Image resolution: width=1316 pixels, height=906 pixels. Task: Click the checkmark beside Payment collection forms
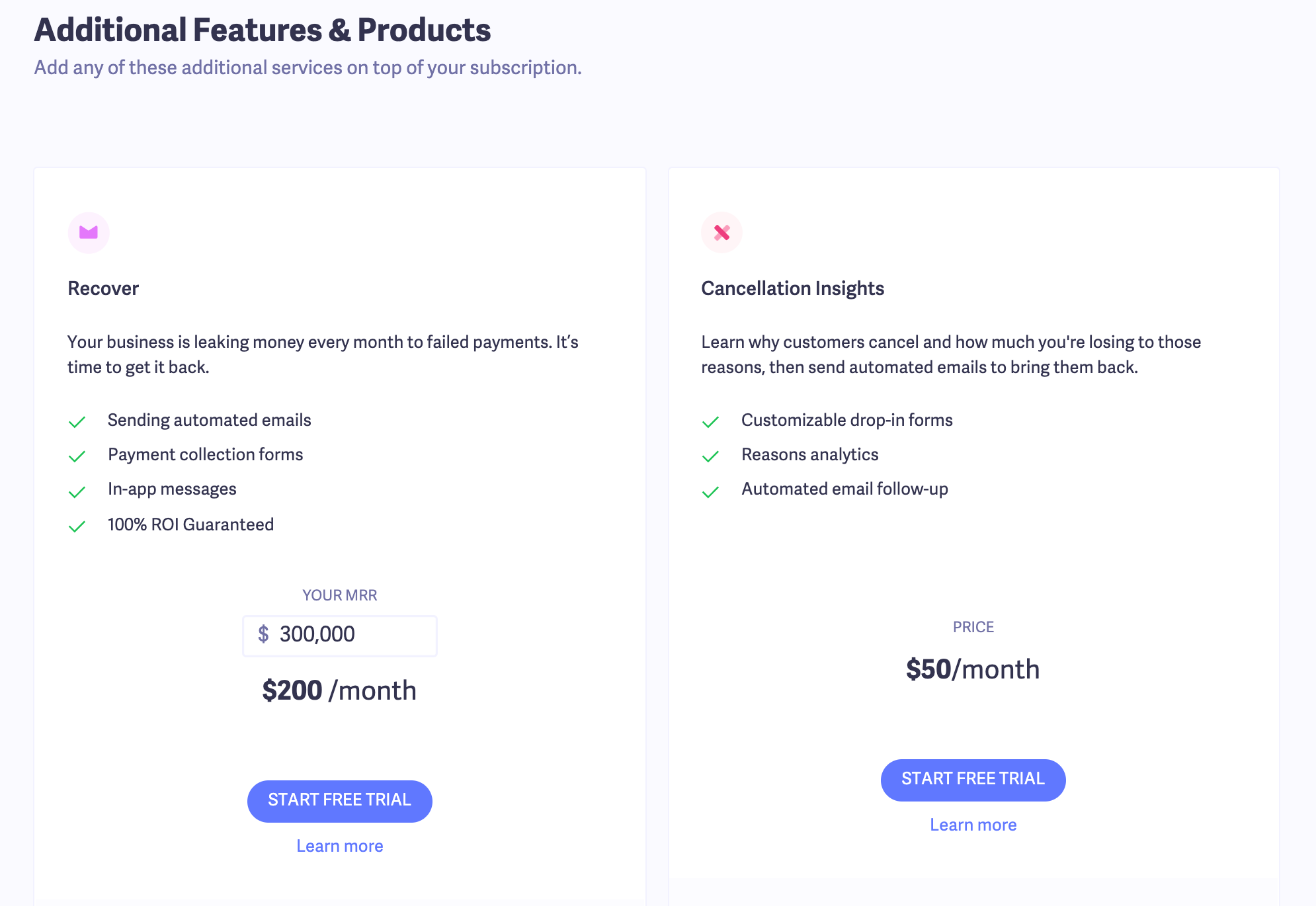(77, 456)
